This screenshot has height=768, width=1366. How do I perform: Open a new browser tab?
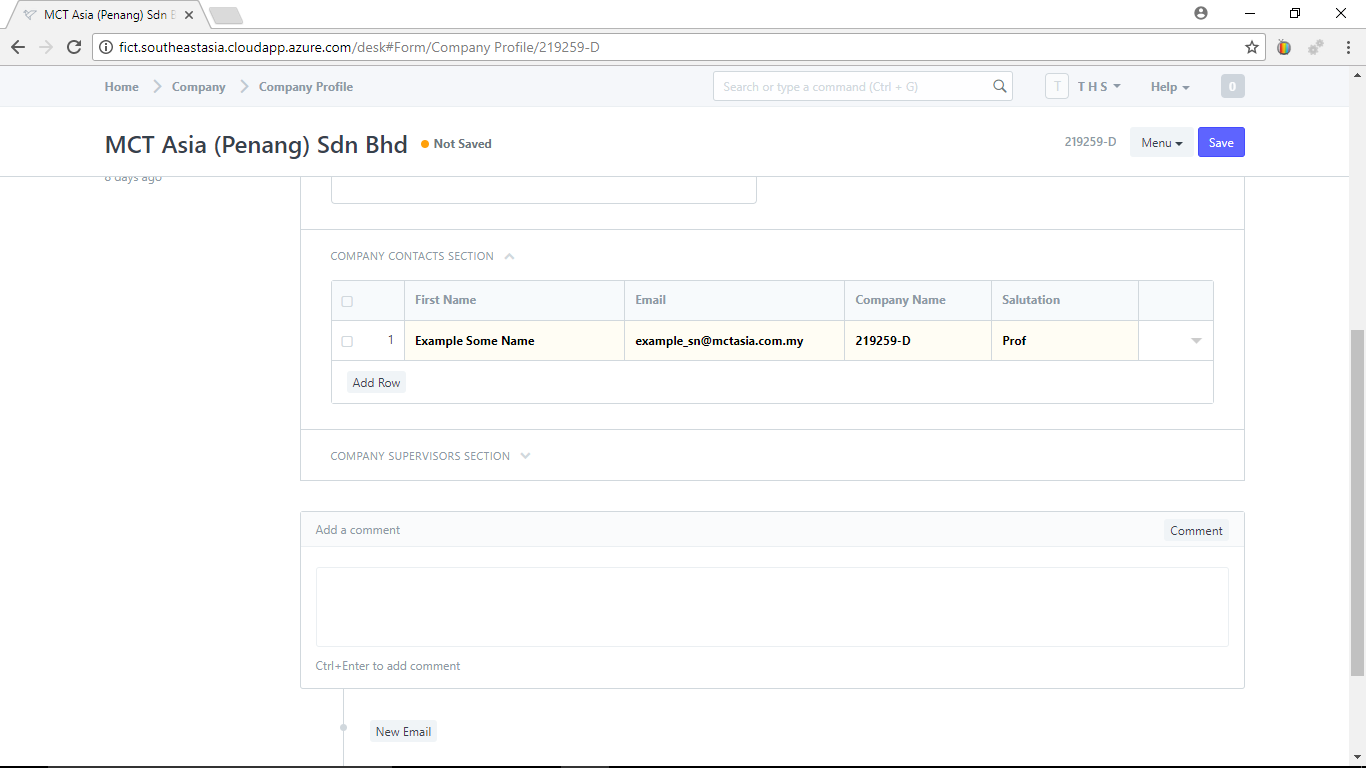[226, 15]
